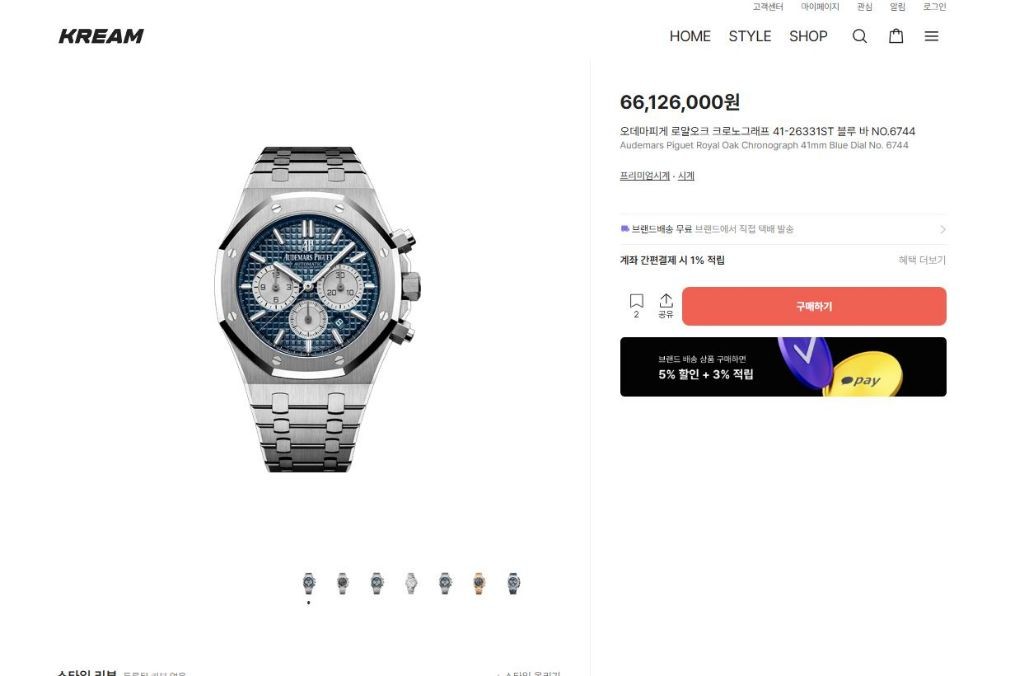Open the 고객센터 customer center link
Image resolution: width=1024 pixels, height=676 pixels.
click(767, 7)
